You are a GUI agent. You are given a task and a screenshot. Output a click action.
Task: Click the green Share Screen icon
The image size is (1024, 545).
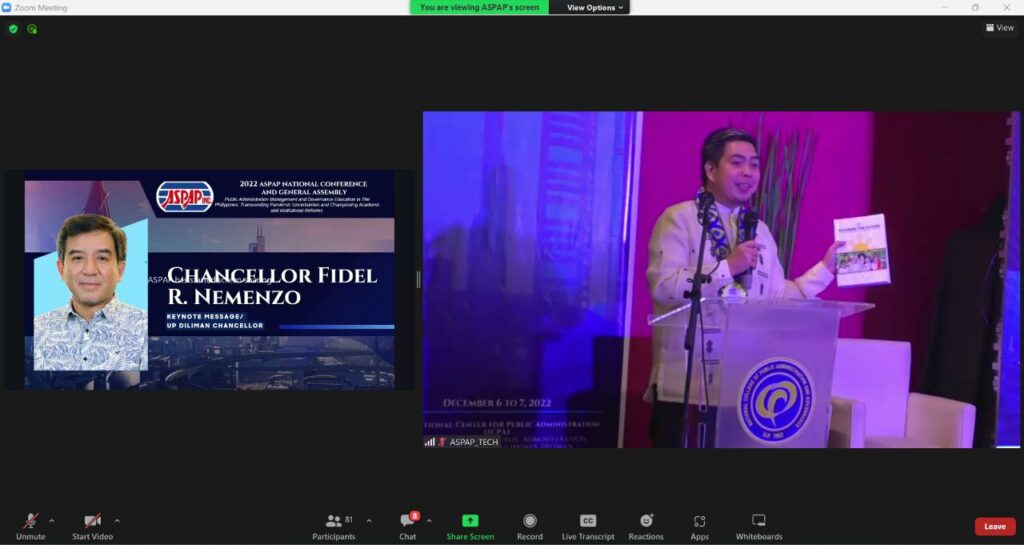[x=470, y=521]
